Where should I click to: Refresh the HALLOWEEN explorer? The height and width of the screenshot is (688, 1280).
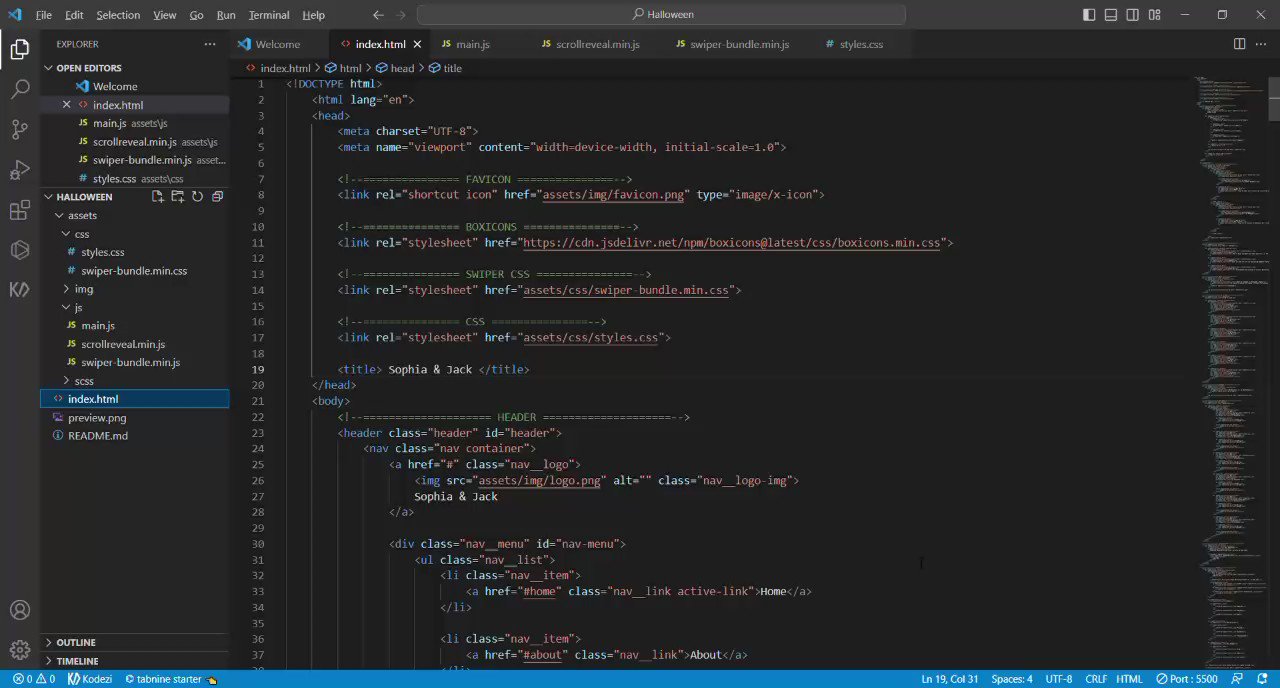coord(197,196)
